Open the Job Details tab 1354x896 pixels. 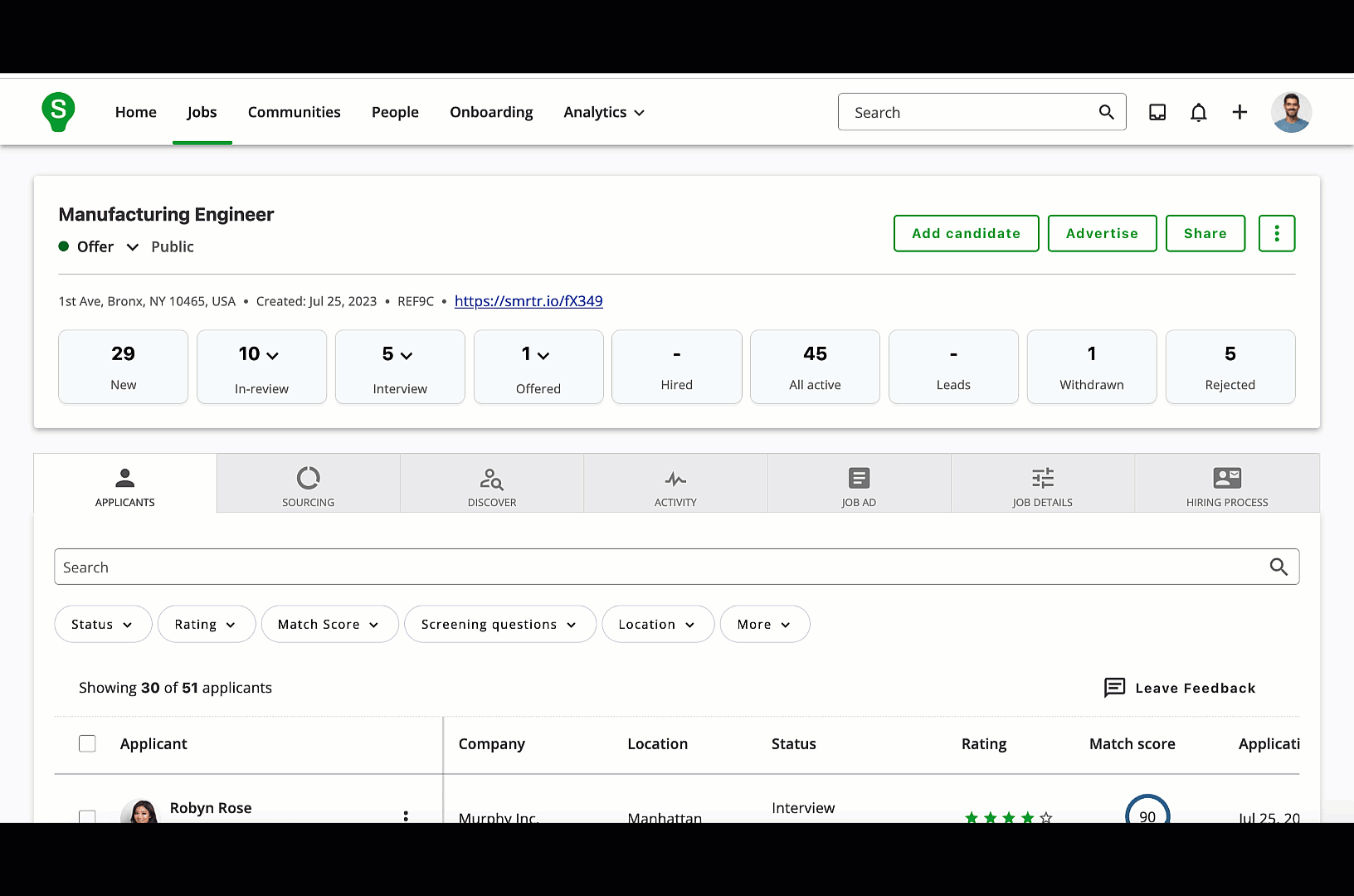tap(1043, 483)
